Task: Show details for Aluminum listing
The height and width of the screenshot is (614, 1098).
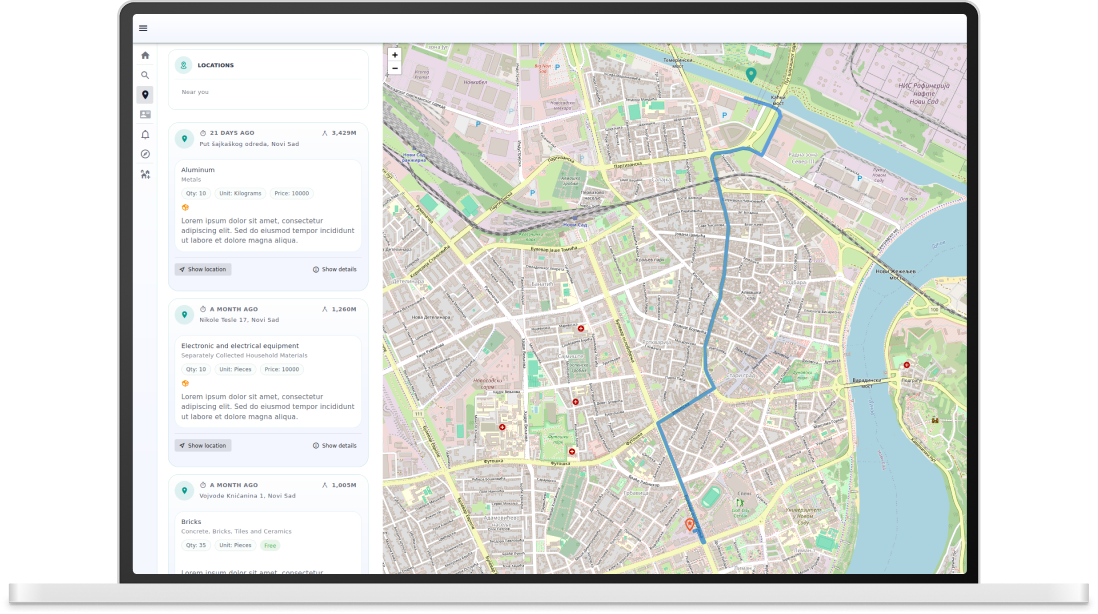Action: [335, 270]
